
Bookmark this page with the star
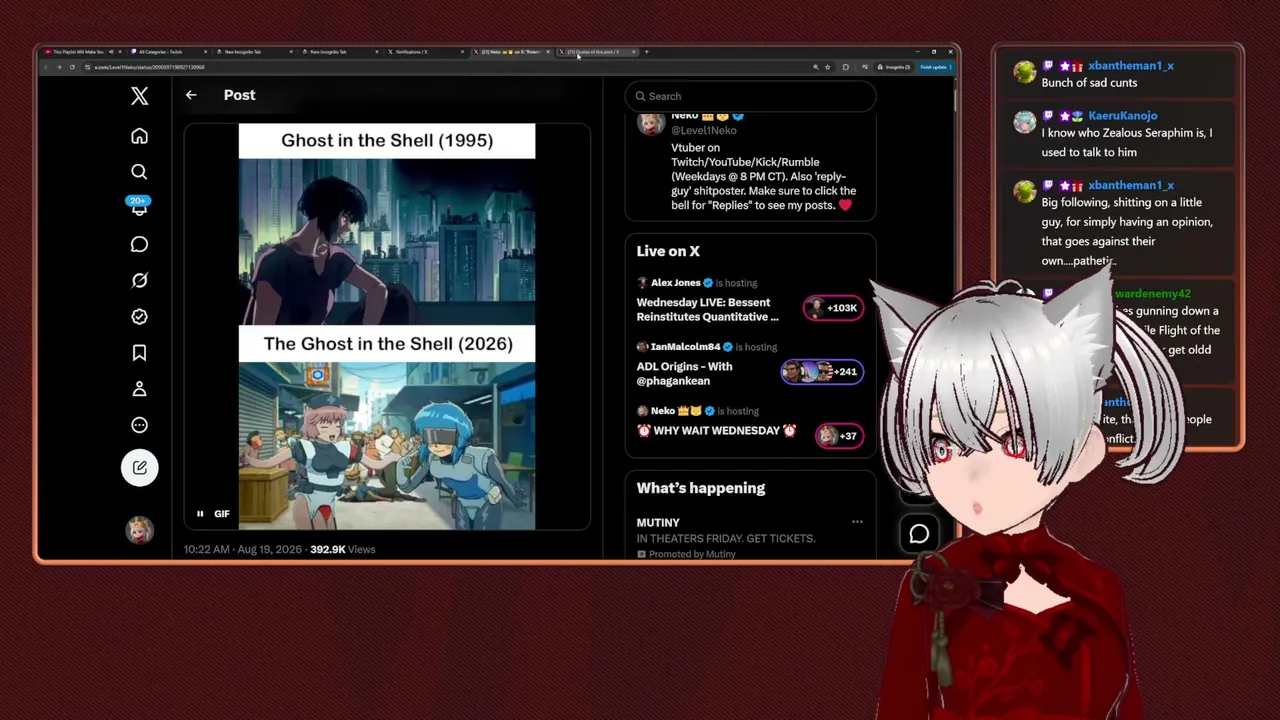[827, 67]
